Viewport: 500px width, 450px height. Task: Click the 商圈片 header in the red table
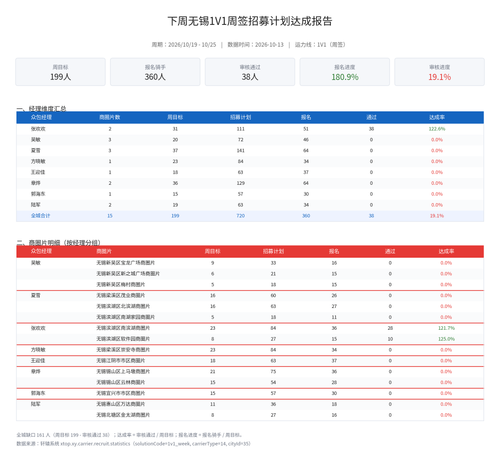[x=104, y=251]
